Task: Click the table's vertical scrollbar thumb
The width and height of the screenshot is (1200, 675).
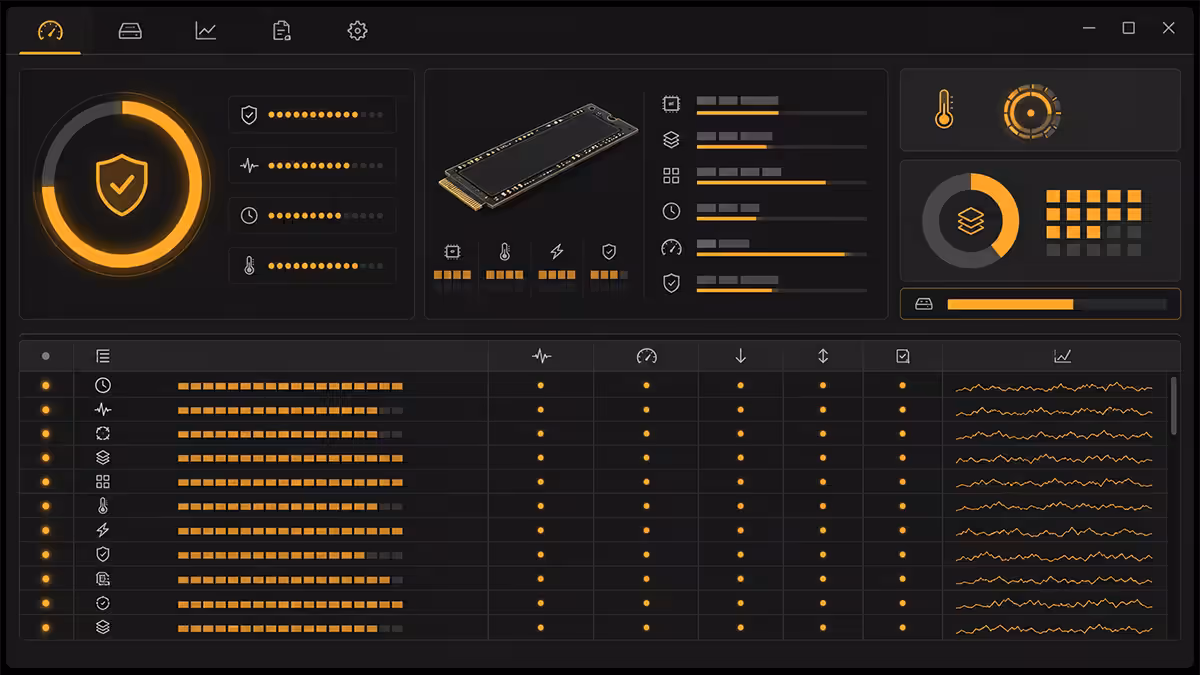Action: click(x=1173, y=405)
